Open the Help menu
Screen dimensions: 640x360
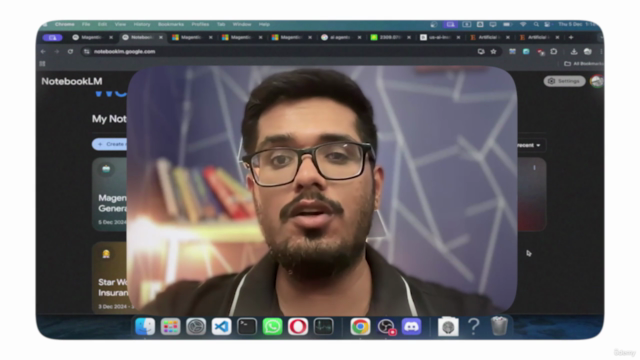[x=264, y=24]
